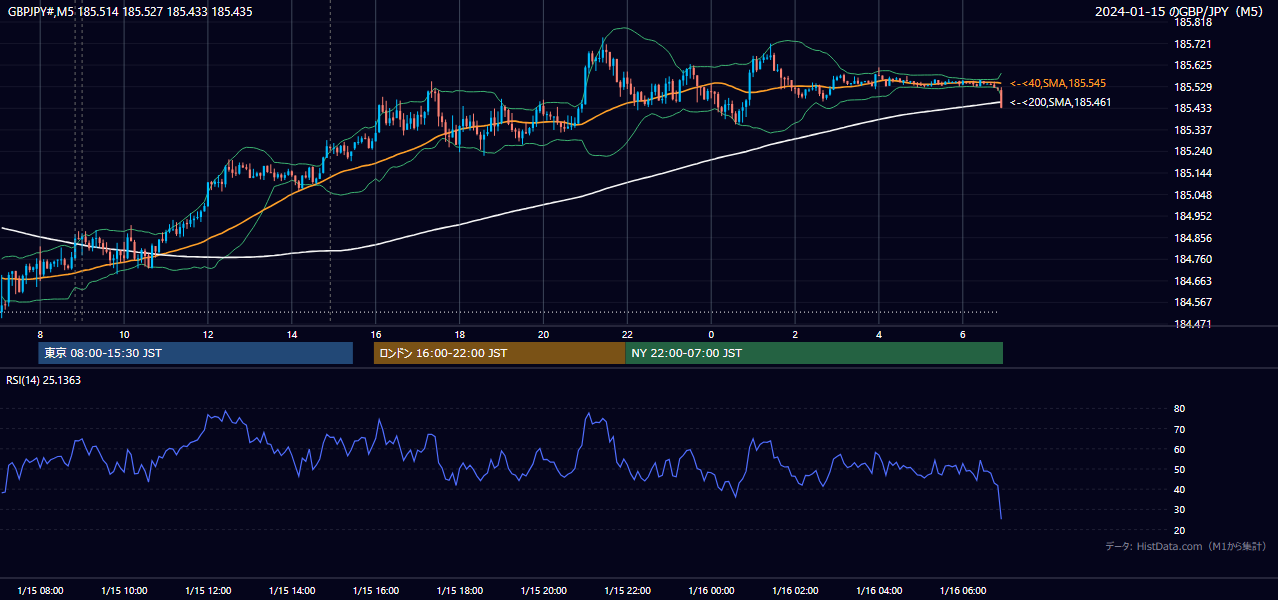The image size is (1278, 600).
Task: Click price axis value 185.721
Action: click(x=1192, y=44)
